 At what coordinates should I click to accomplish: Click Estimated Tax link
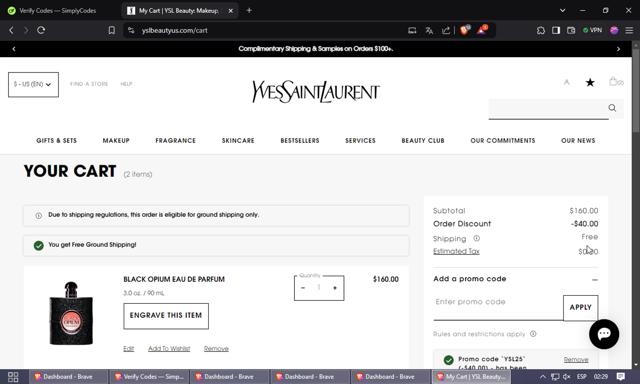click(x=456, y=251)
